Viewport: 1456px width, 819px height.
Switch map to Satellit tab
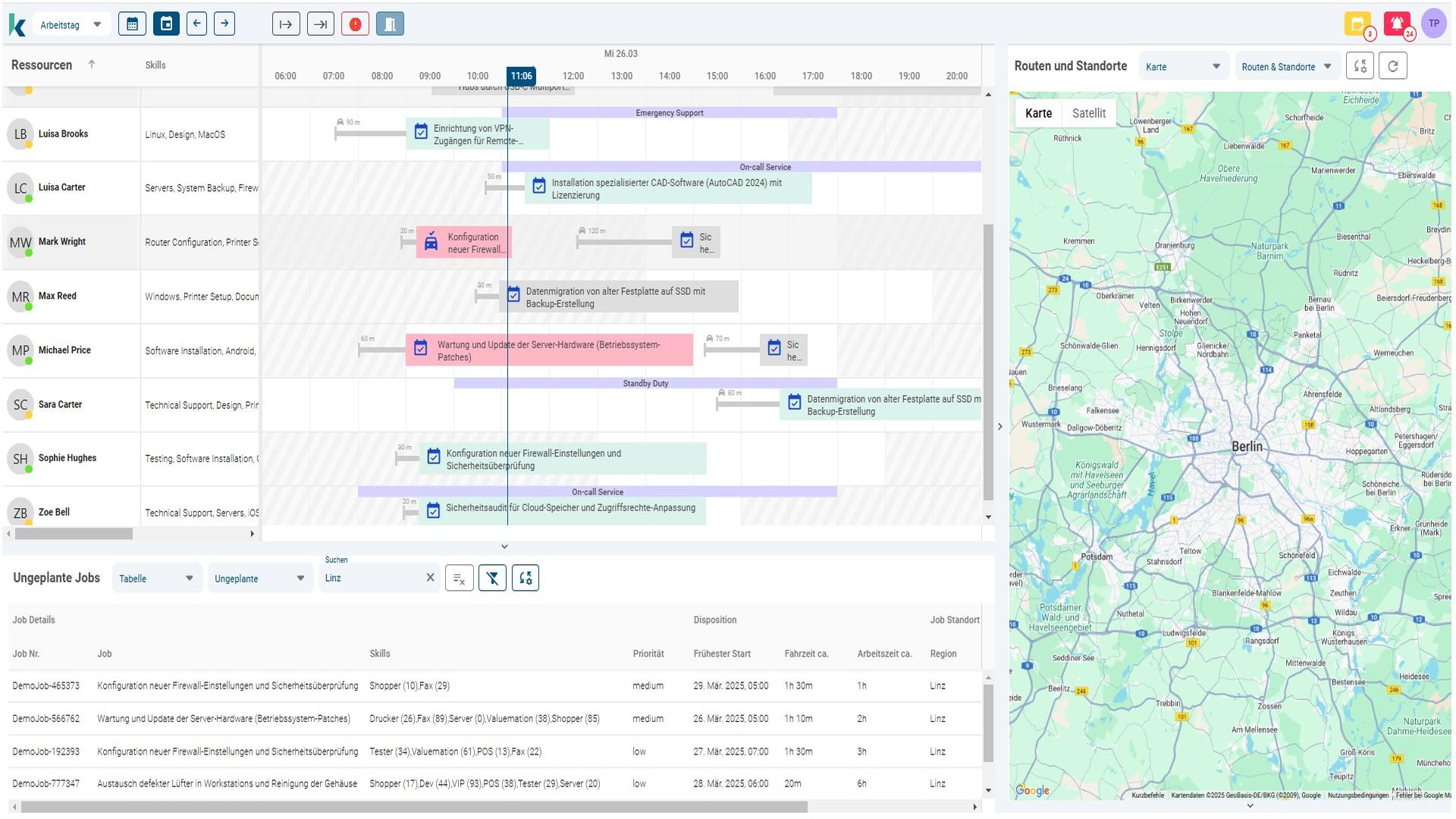(x=1088, y=113)
